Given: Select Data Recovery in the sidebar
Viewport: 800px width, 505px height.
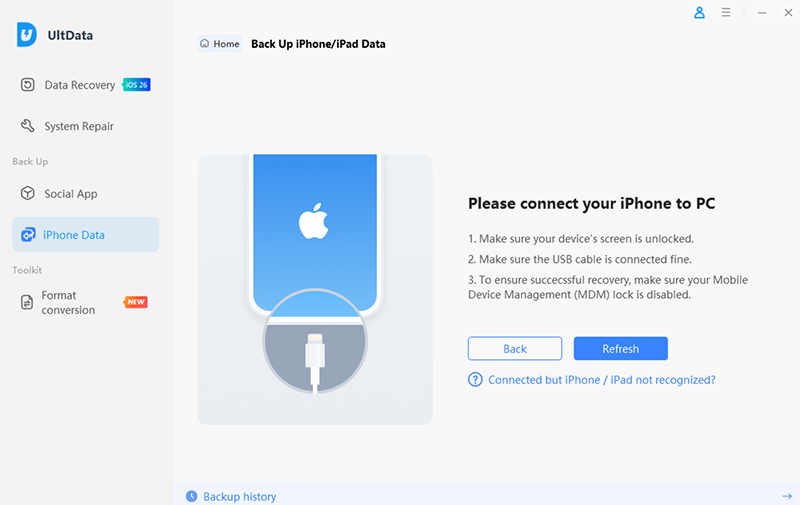Looking at the screenshot, I should [x=80, y=85].
